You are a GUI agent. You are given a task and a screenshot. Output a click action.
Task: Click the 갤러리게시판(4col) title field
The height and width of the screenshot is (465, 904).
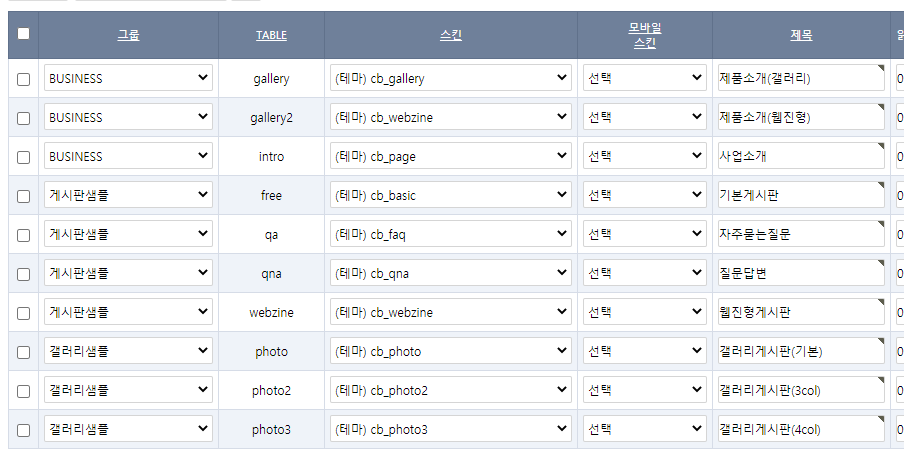[800, 430]
